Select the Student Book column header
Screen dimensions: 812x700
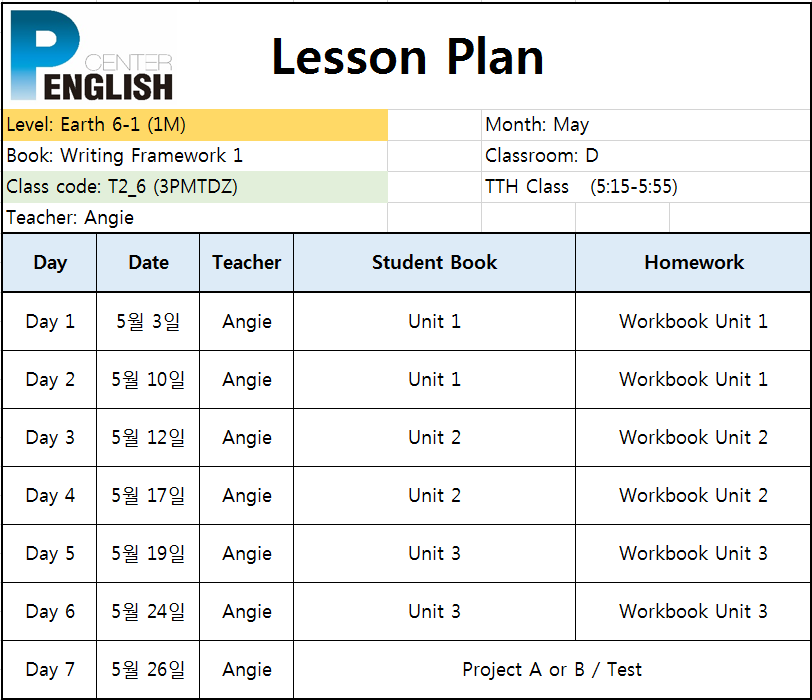point(434,262)
